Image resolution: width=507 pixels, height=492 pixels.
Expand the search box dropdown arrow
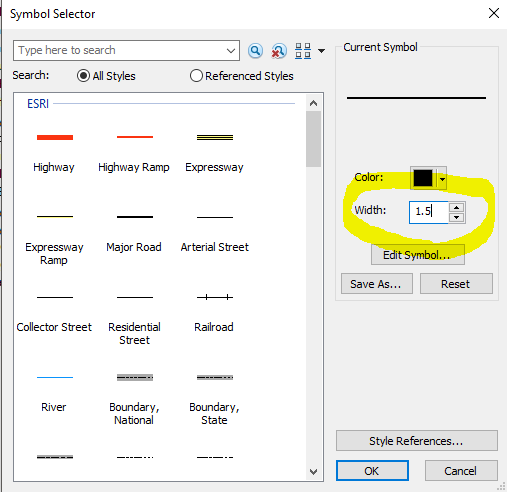[231, 51]
